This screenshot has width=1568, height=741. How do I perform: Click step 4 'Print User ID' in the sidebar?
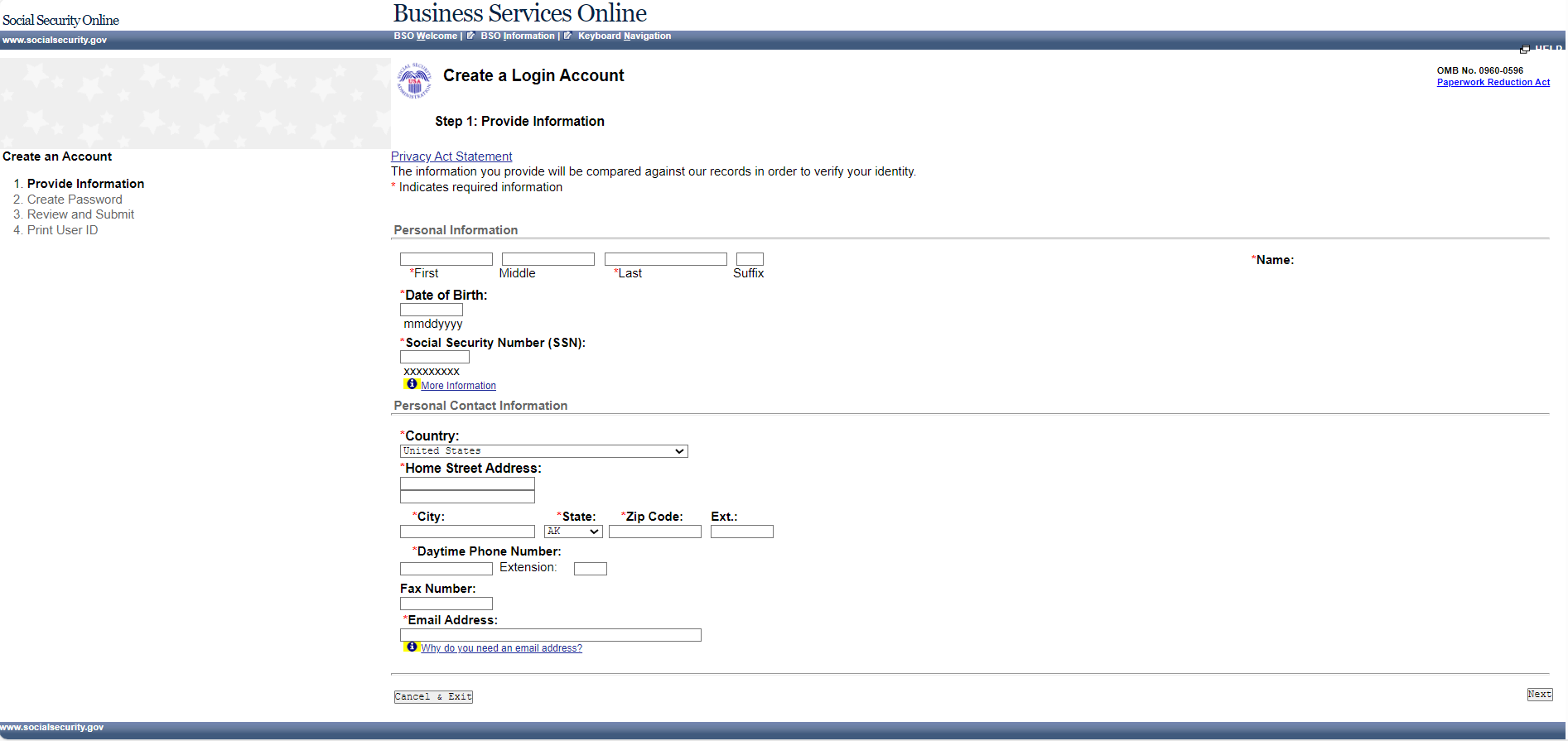[62, 230]
